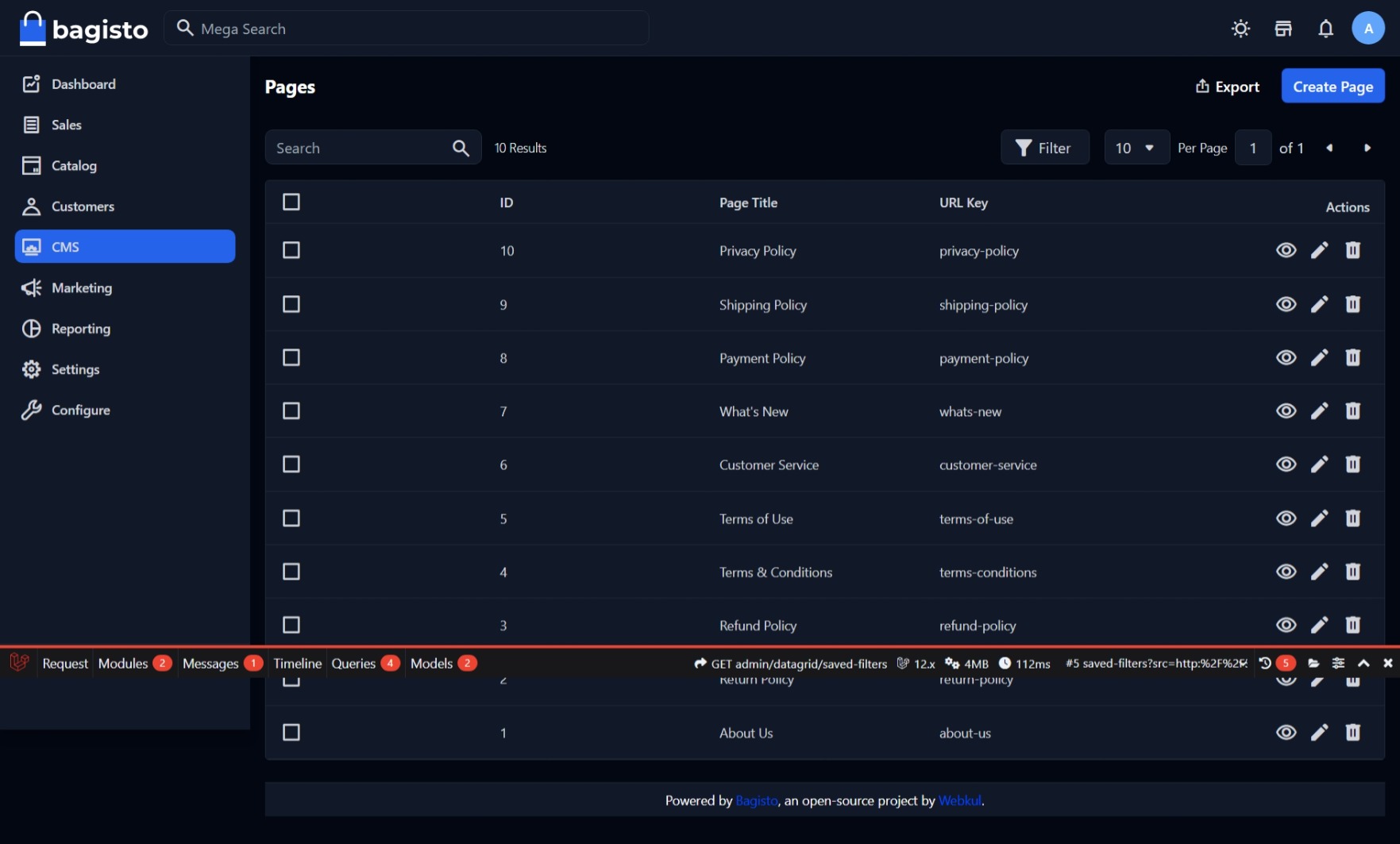The width and height of the screenshot is (1400, 844).
Task: Open the storefront icon in the header
Action: (x=1283, y=29)
